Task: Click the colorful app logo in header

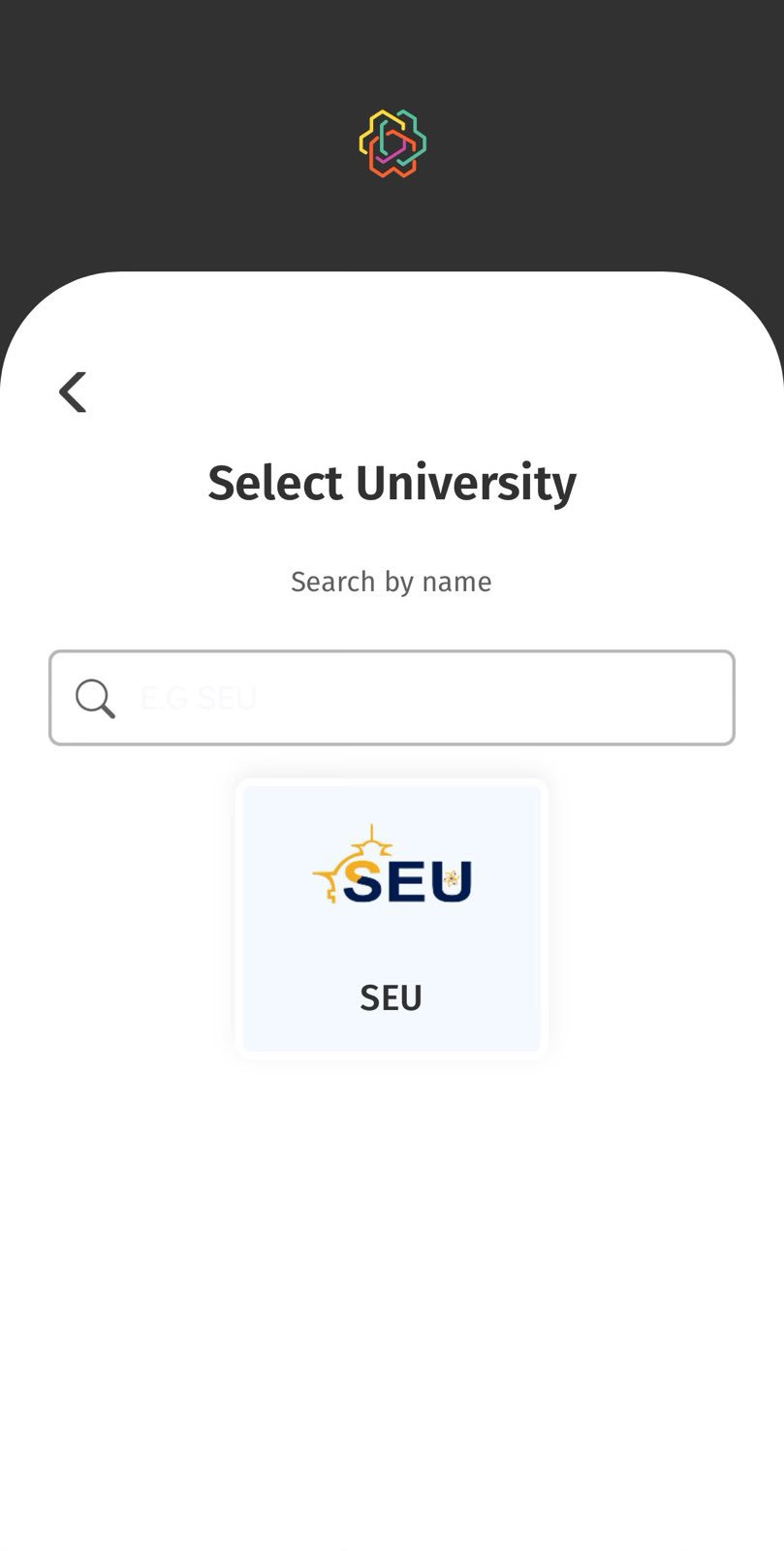Action: pyautogui.click(x=392, y=143)
